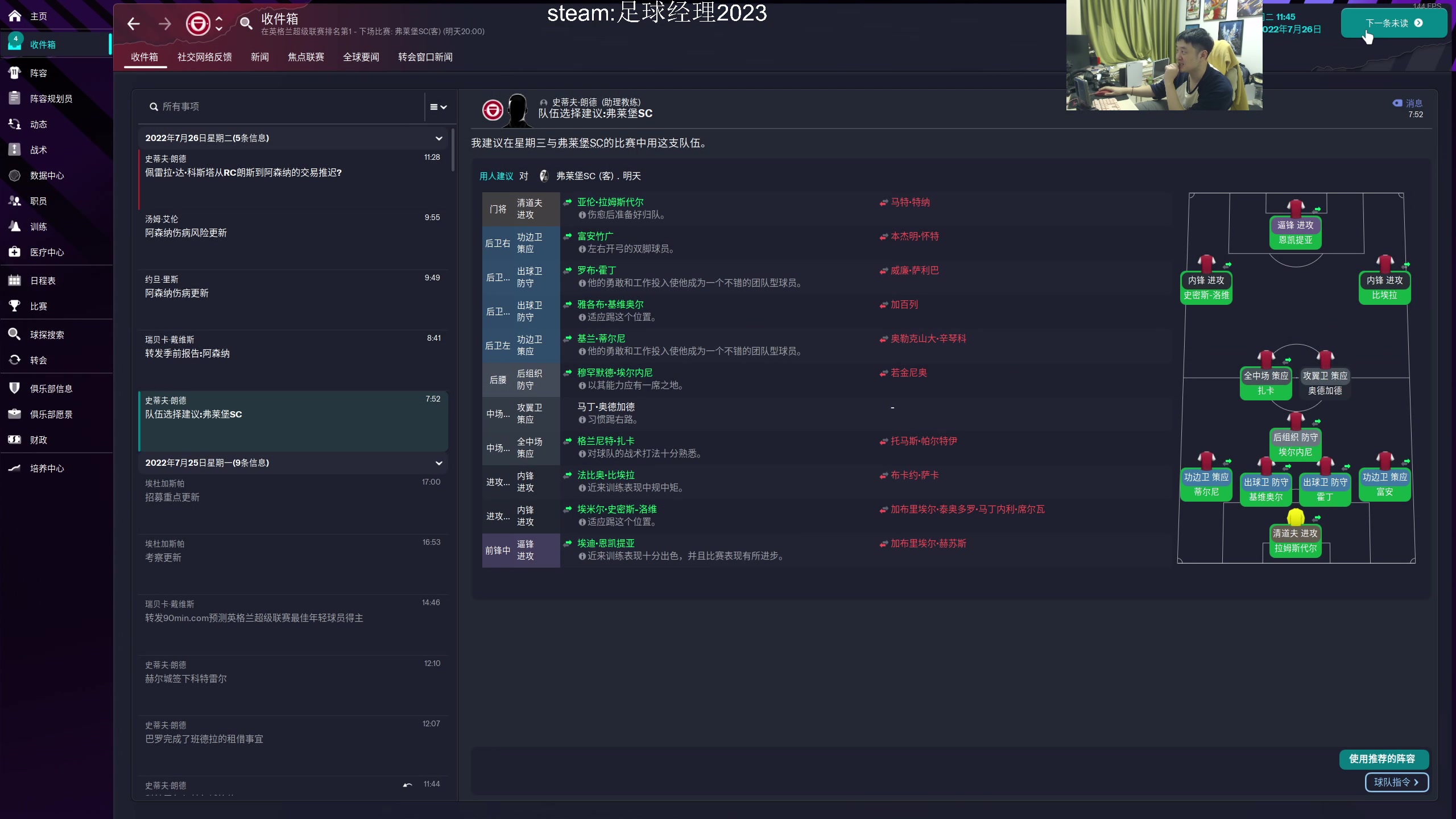Open 球探搜索 scouting search icon

coord(15,334)
